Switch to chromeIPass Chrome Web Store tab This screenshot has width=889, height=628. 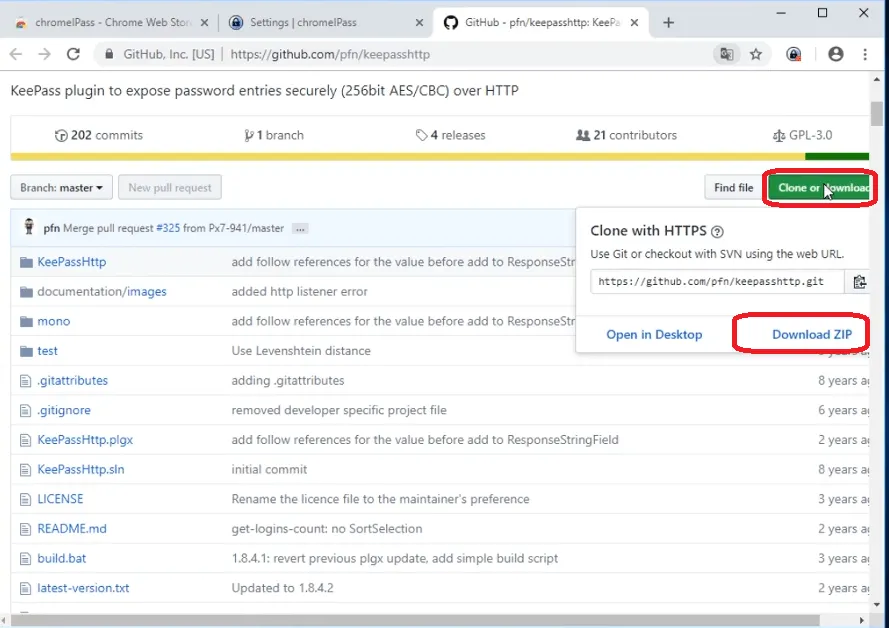click(x=111, y=23)
